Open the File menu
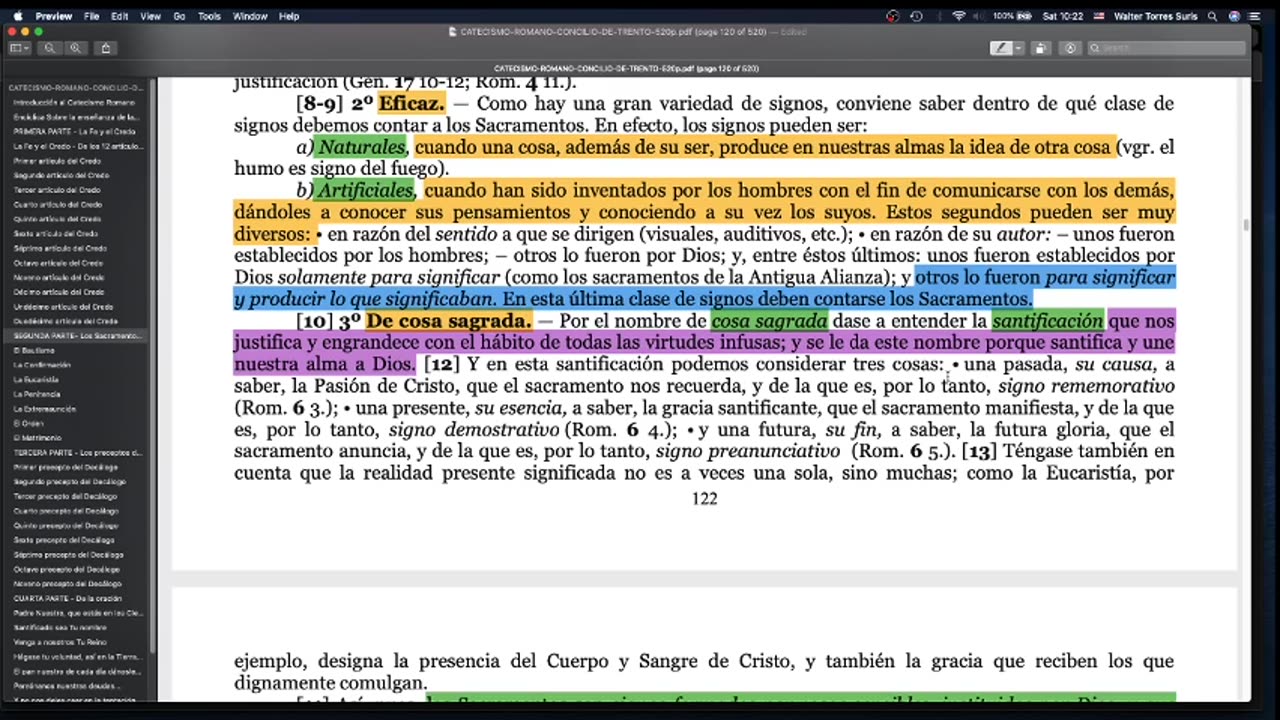 click(91, 16)
